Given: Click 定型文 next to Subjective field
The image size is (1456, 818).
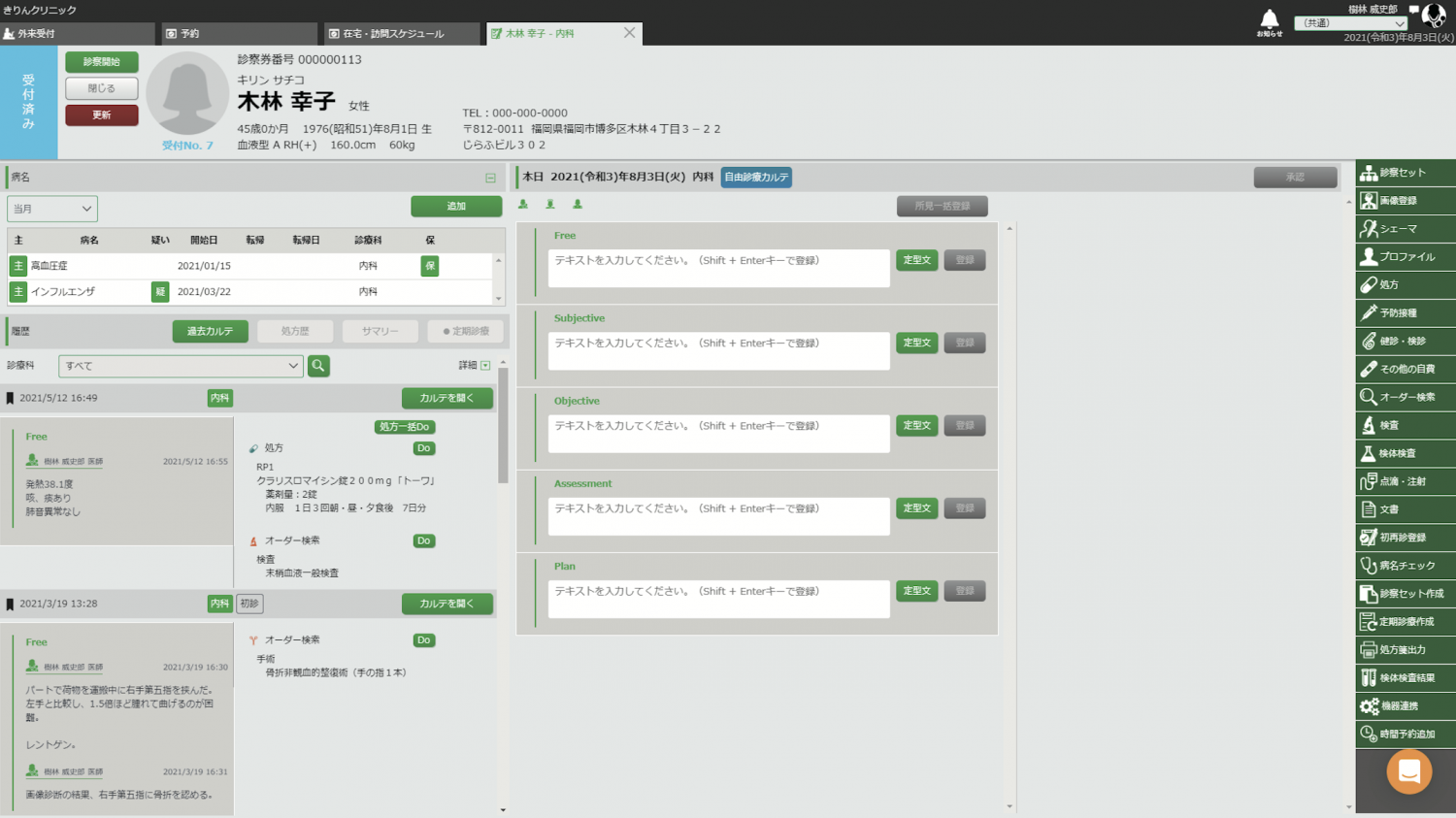Looking at the screenshot, I should click(917, 344).
